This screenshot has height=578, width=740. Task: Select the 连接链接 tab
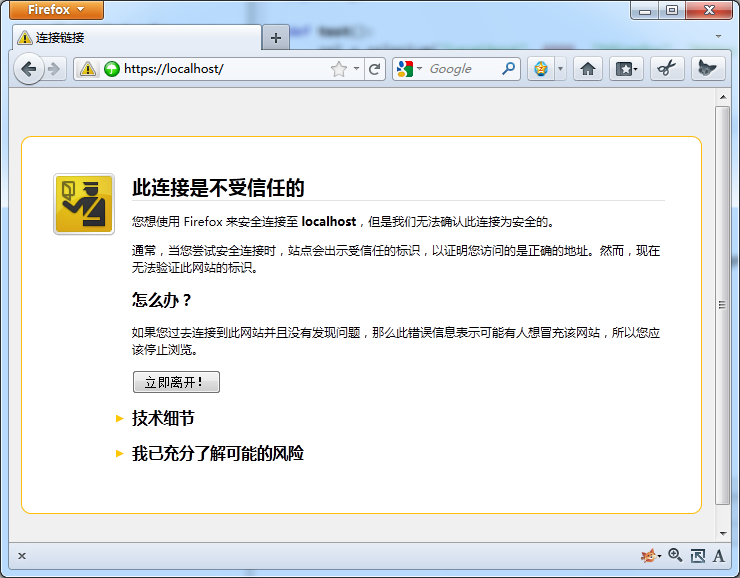click(x=137, y=38)
